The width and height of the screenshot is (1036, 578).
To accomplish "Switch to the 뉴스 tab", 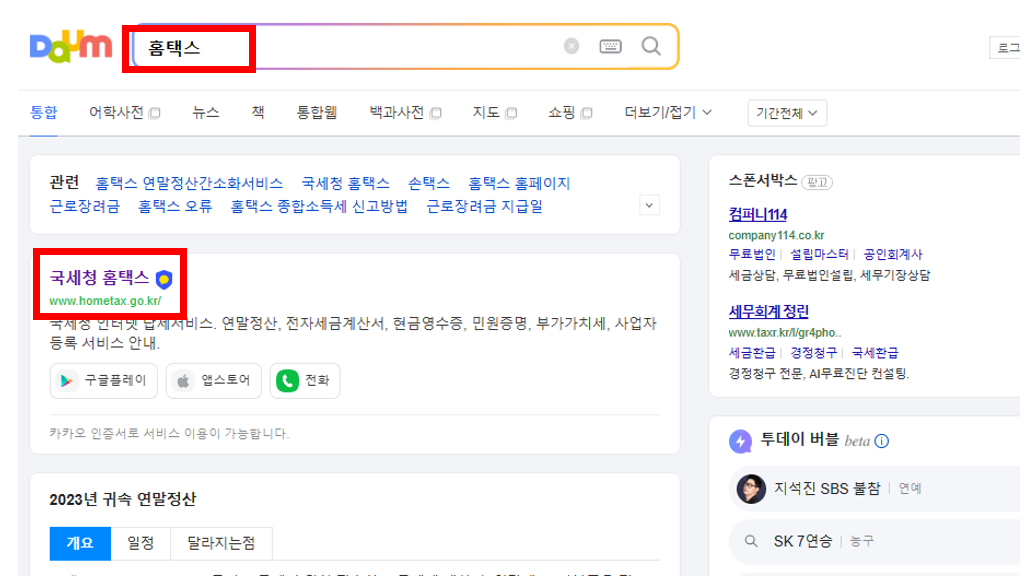I will coord(204,112).
